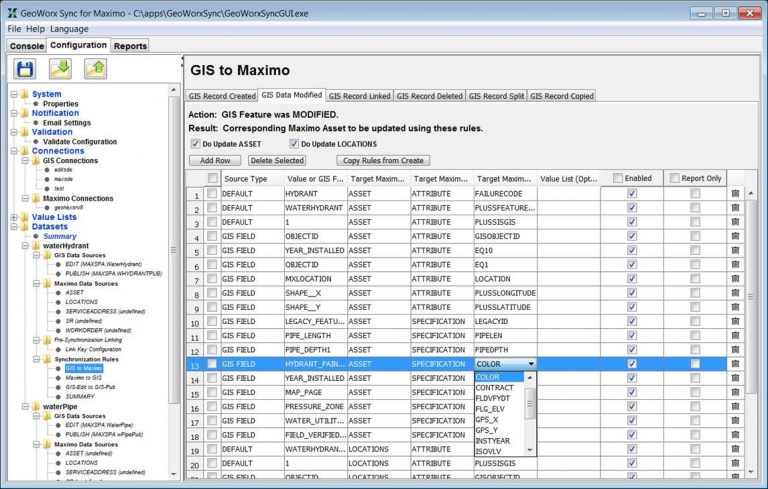This screenshot has height=489, width=768.
Task: Click the trash icon on highlighted row 13
Action: (x=736, y=365)
